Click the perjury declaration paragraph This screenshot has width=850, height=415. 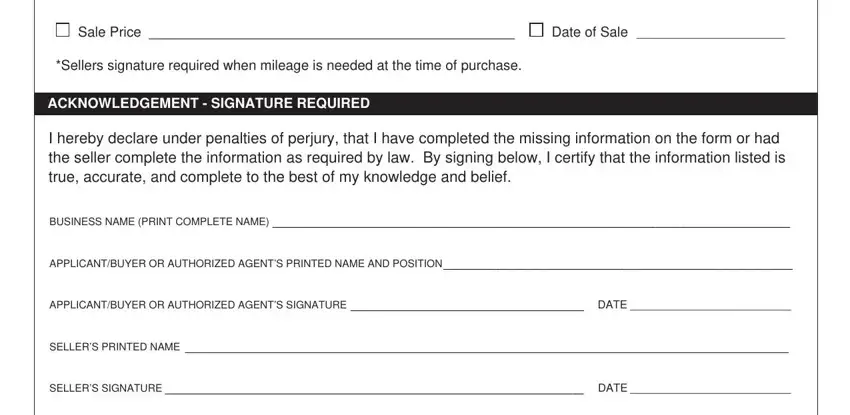point(417,158)
